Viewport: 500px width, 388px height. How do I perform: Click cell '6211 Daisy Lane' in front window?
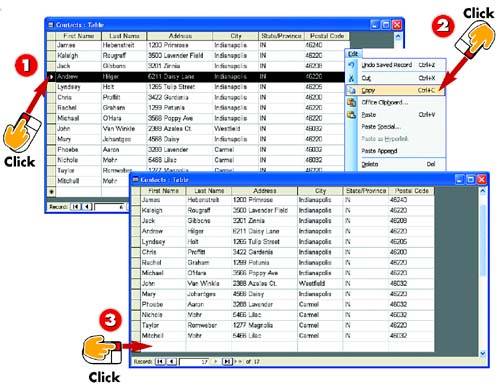(x=265, y=231)
